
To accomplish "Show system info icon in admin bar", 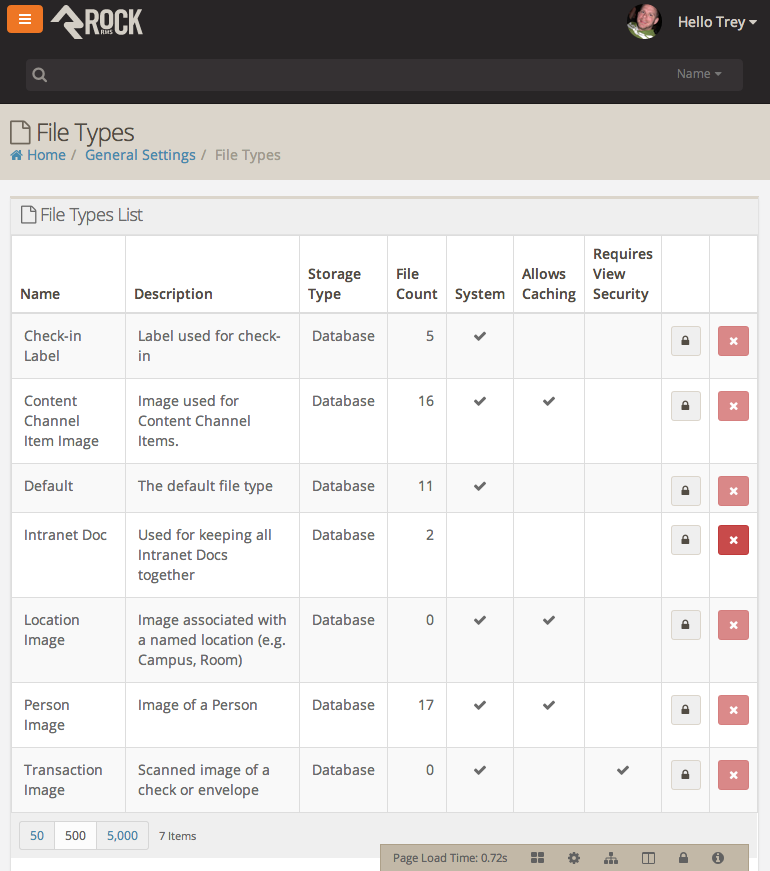I will 717,858.
